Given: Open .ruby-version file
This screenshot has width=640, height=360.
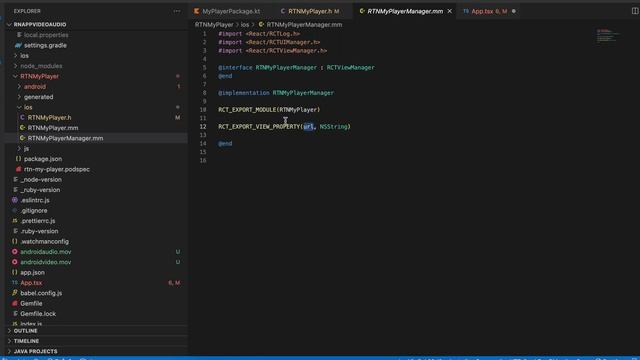Looking at the screenshot, I should point(39,231).
